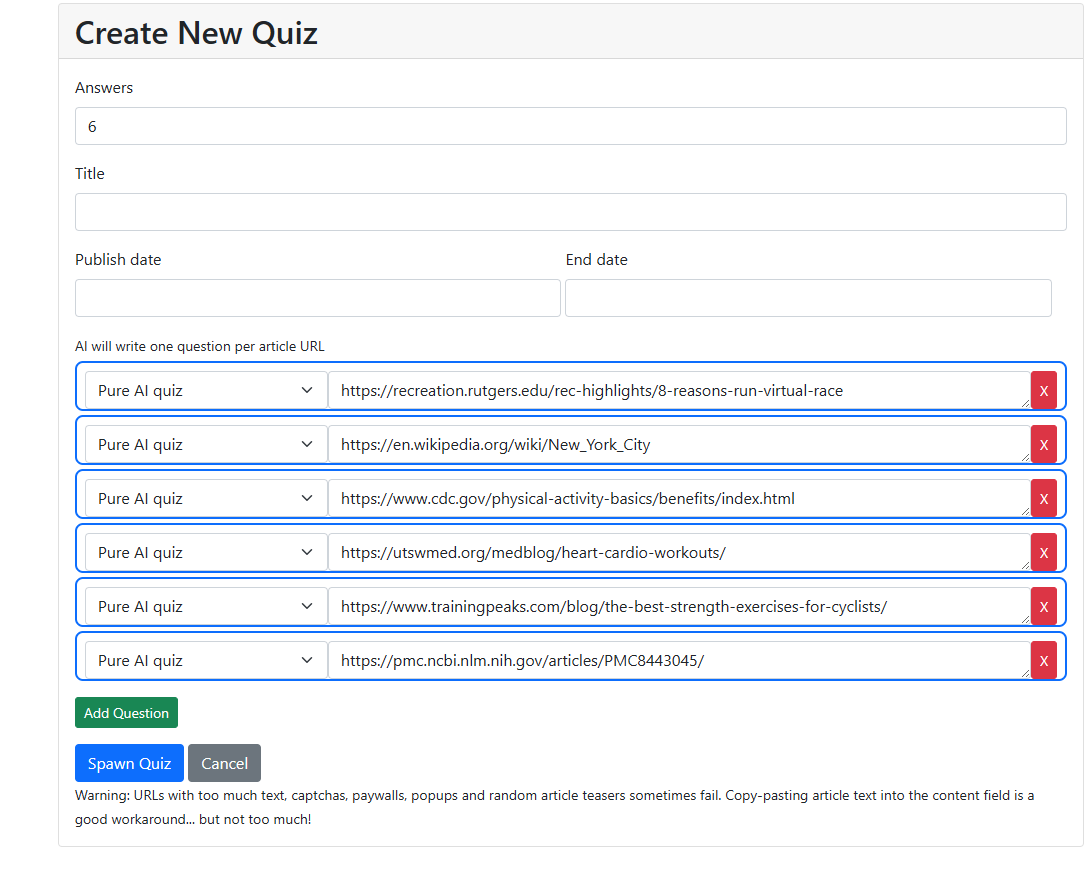Open the first Pure AI quiz dropdown
1091x869 pixels.
click(204, 390)
